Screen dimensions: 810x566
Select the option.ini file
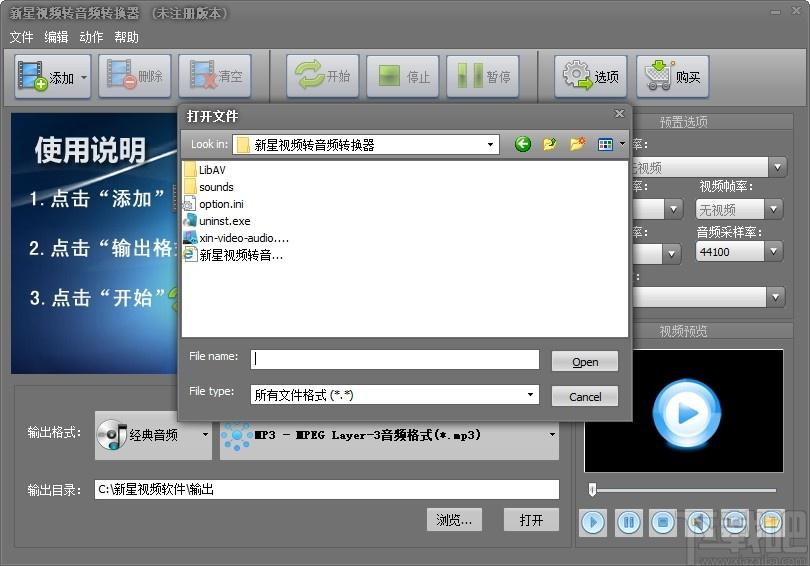point(214,203)
